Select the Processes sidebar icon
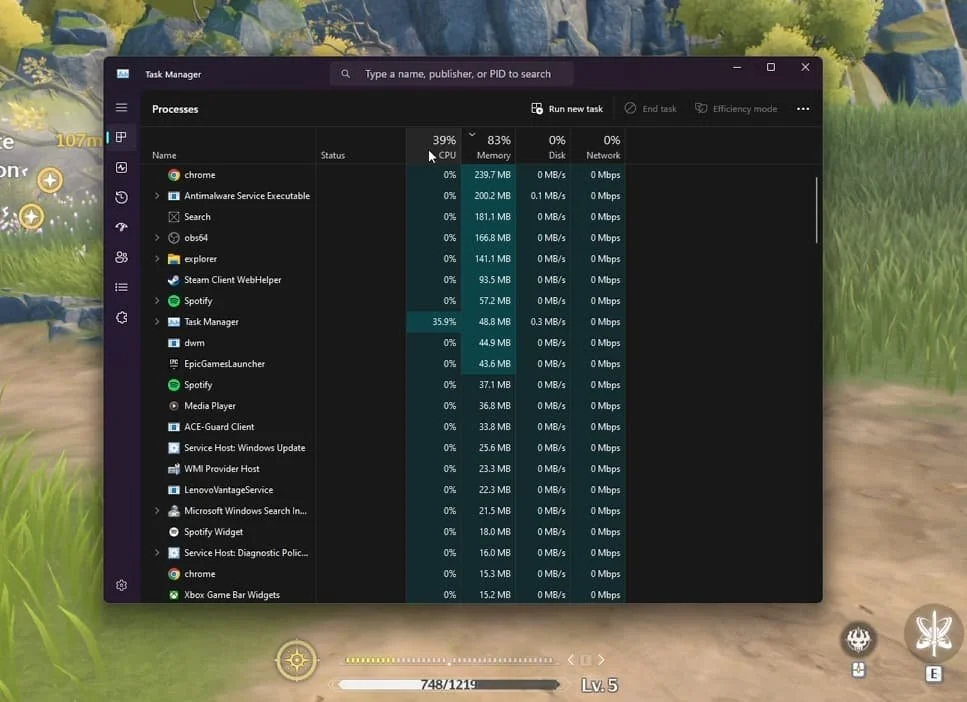The height and width of the screenshot is (702, 967). (121, 137)
